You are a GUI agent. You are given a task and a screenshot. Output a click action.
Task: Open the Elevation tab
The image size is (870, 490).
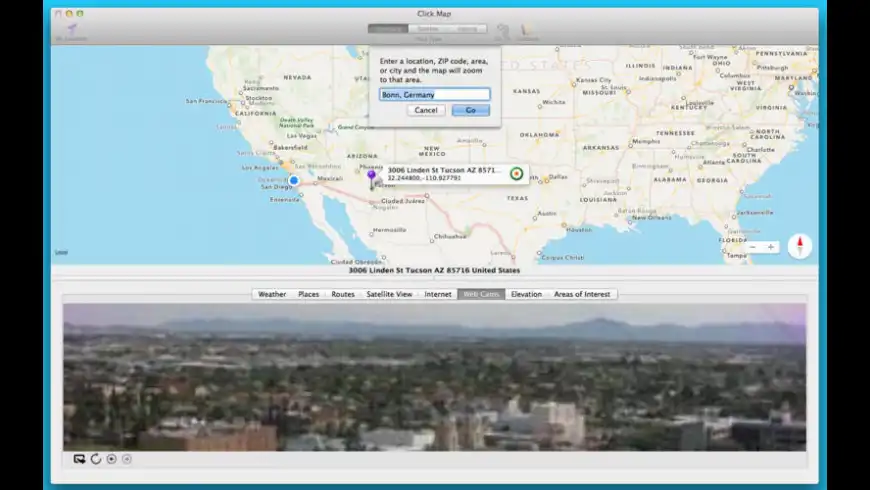tap(526, 294)
